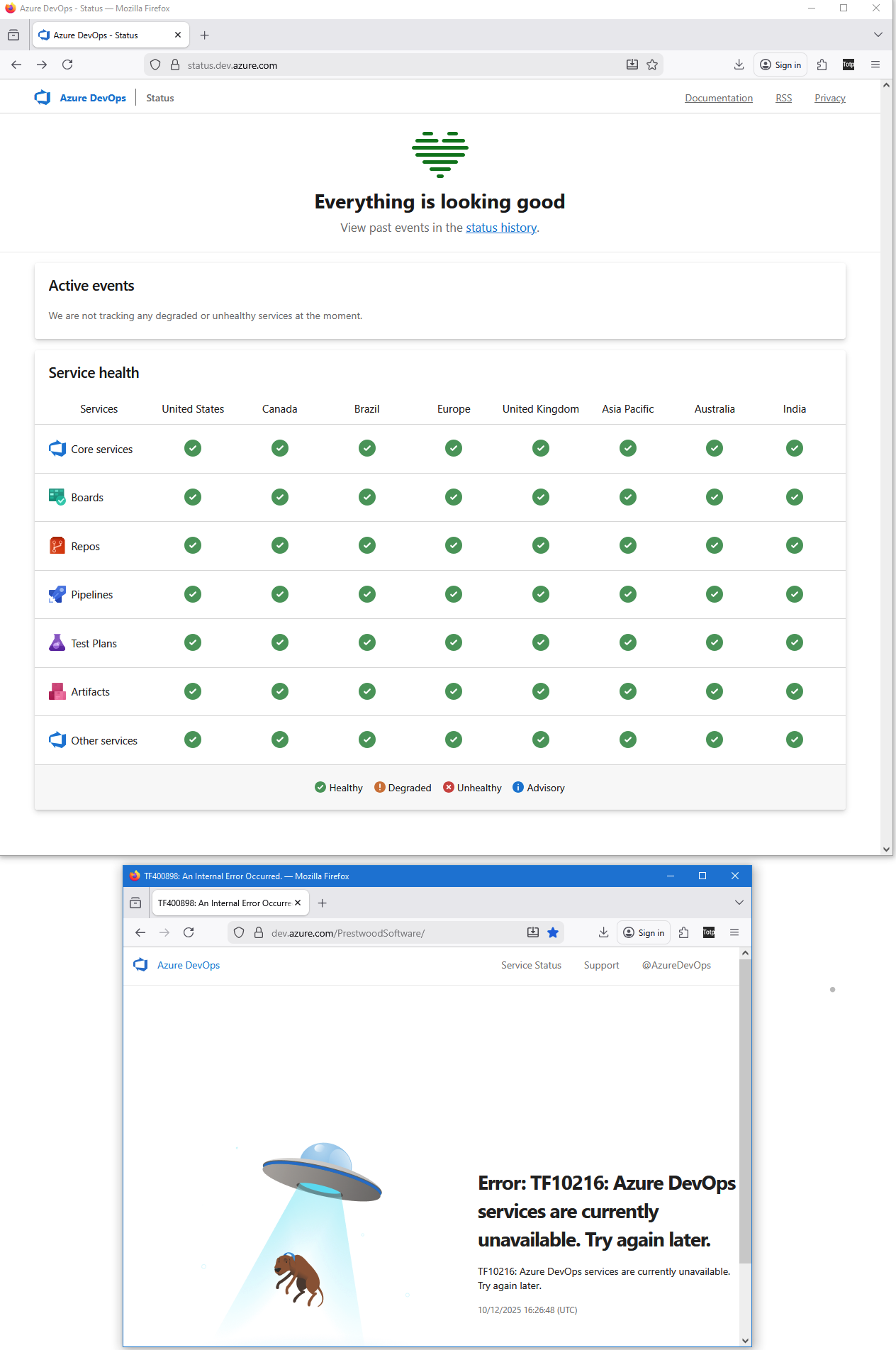Click the Artifacts service icon
896x1350 pixels.
coord(57,691)
